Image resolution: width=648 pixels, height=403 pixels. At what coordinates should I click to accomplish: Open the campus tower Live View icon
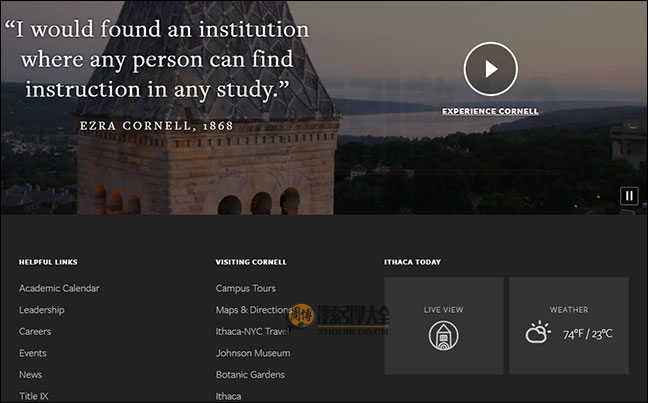(x=443, y=336)
